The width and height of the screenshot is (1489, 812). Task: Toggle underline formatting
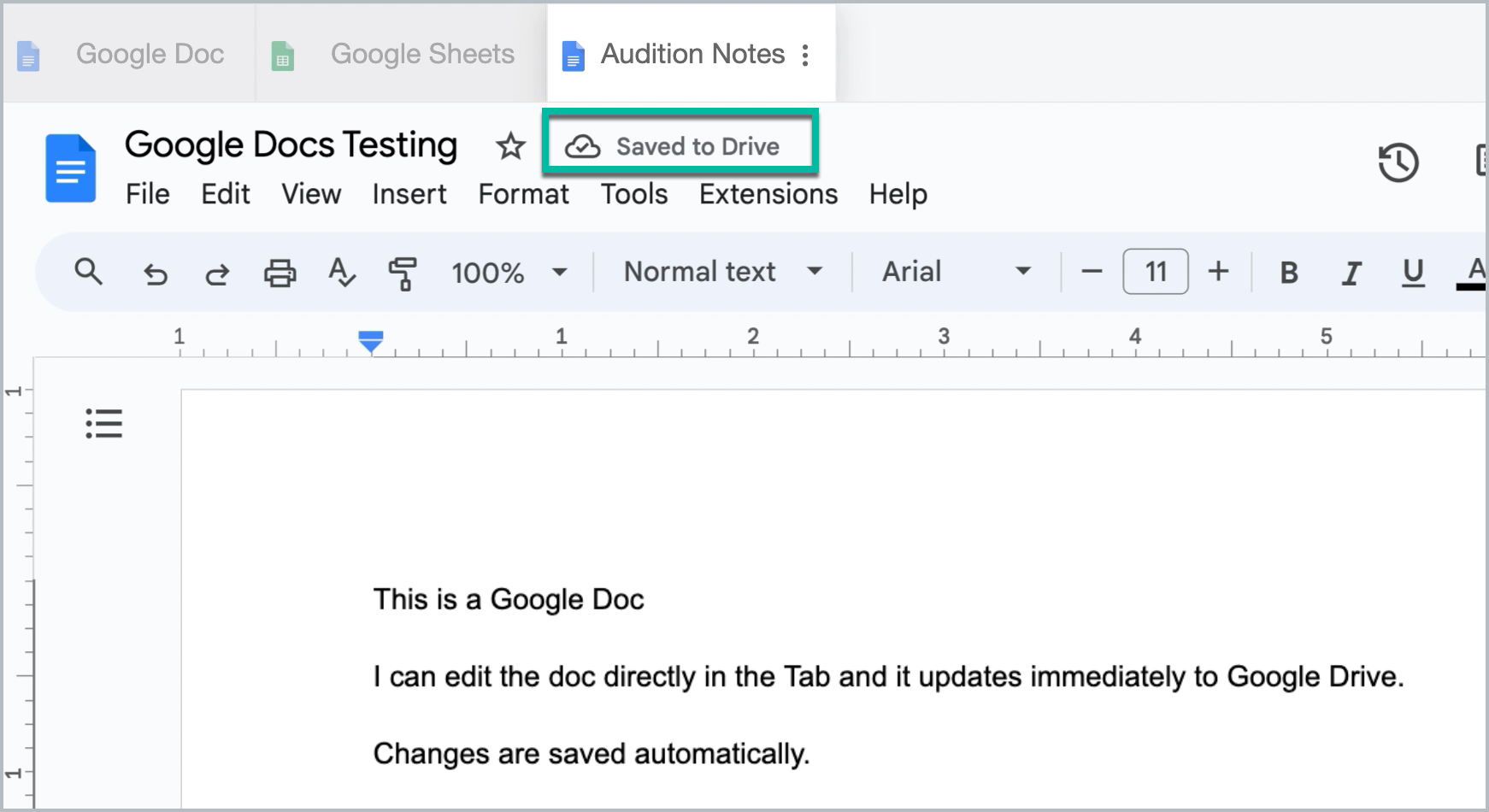1414,273
